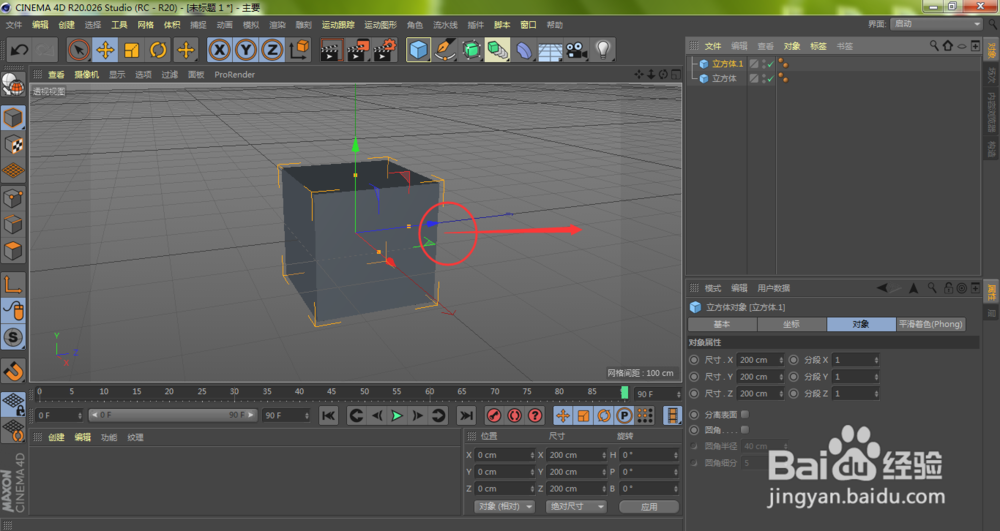This screenshot has height=531, width=1000.
Task: Toggle the coordinate system icon
Action: pos(299,50)
